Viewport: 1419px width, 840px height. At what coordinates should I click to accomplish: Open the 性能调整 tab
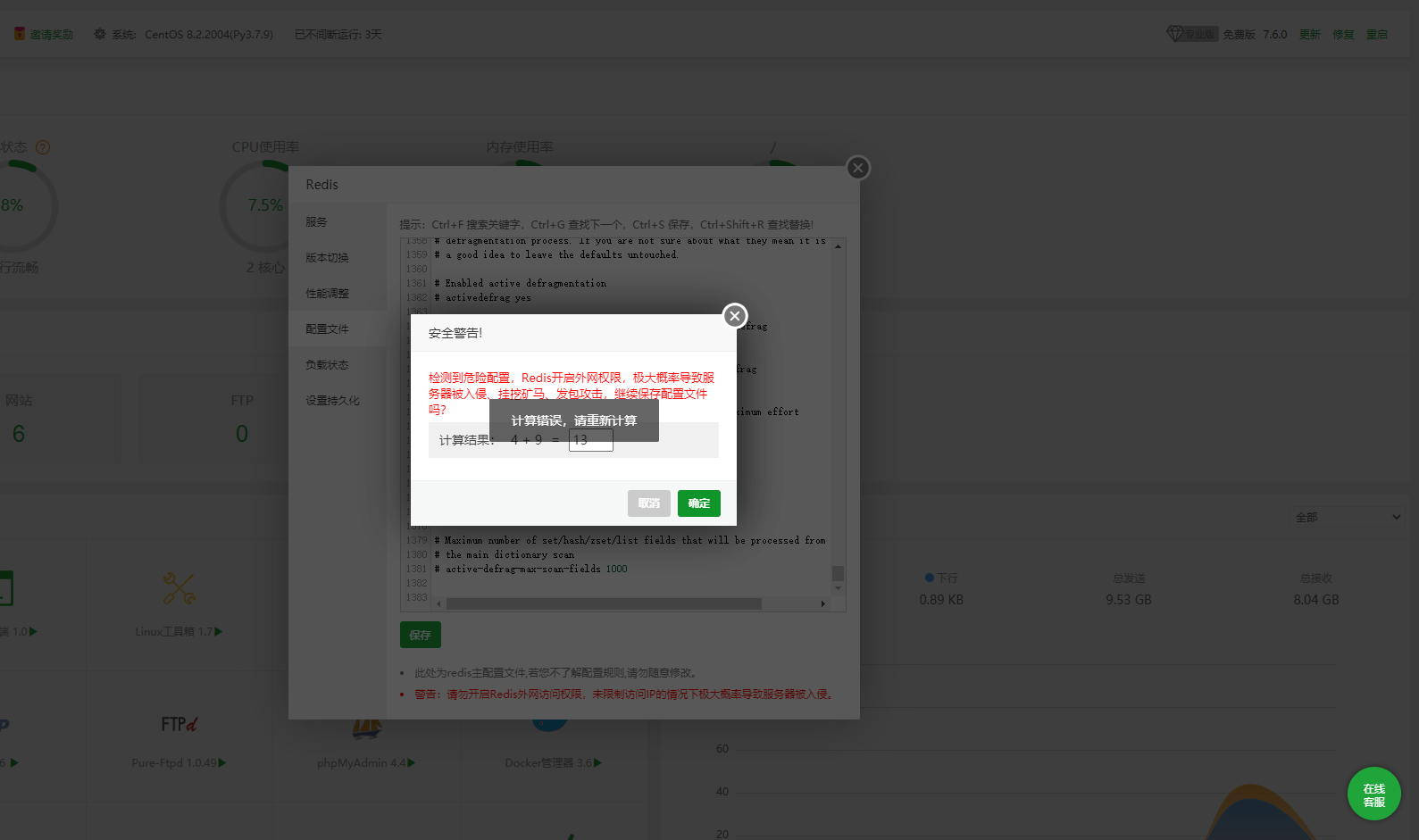338,294
